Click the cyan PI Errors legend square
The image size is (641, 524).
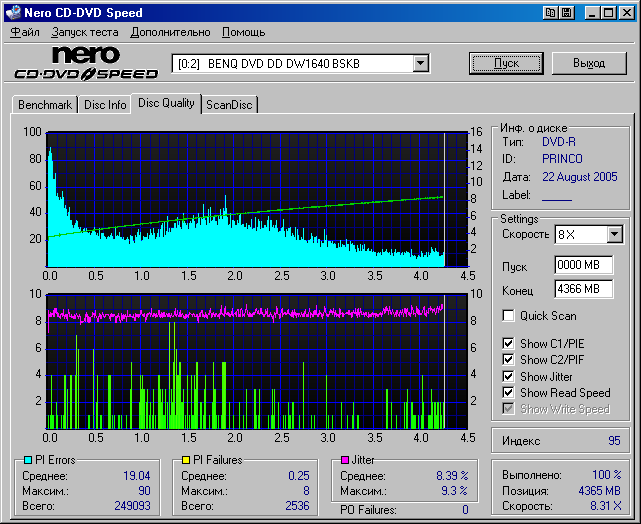pos(27,460)
